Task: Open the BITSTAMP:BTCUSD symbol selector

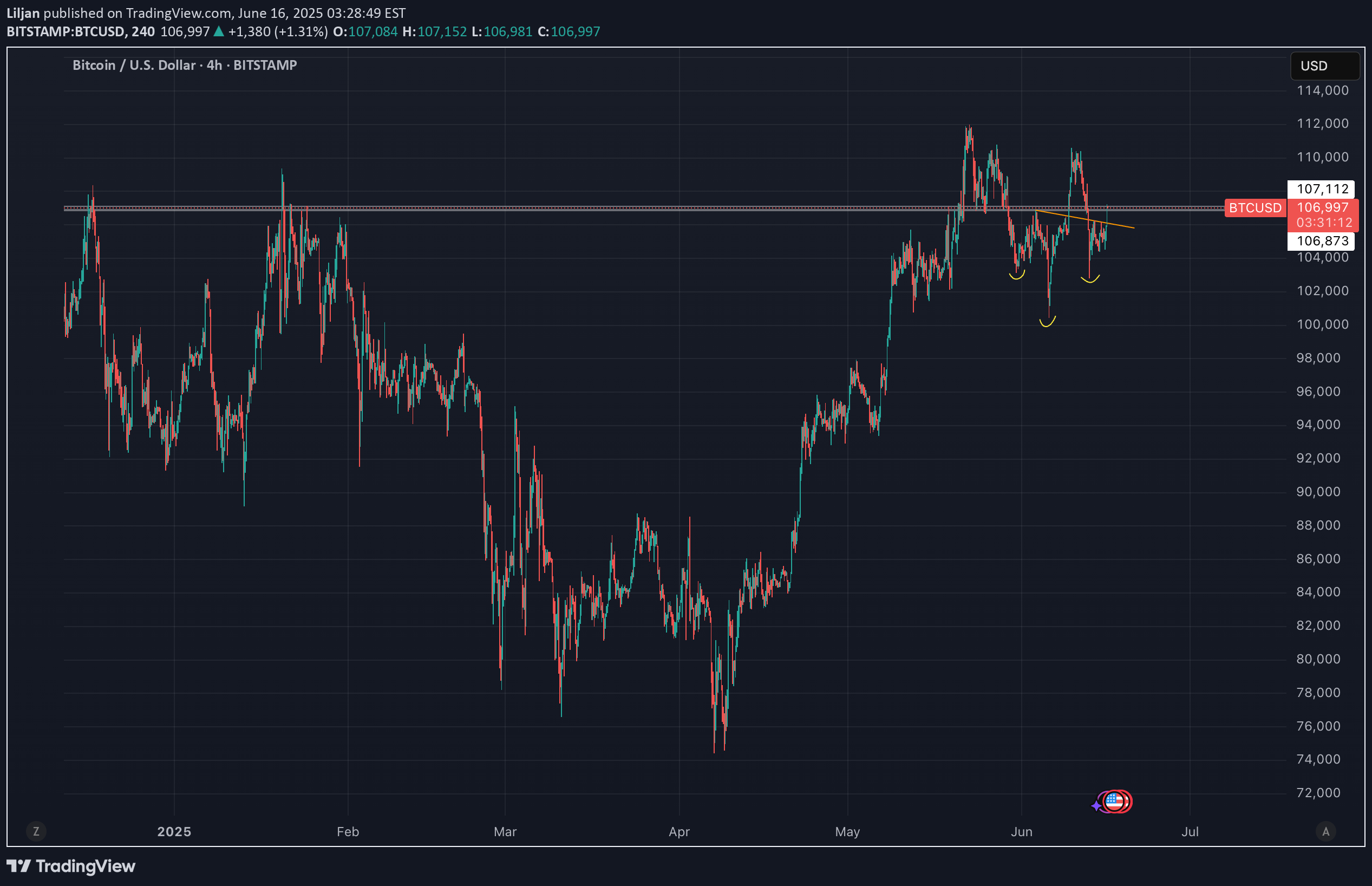Action: (x=65, y=32)
